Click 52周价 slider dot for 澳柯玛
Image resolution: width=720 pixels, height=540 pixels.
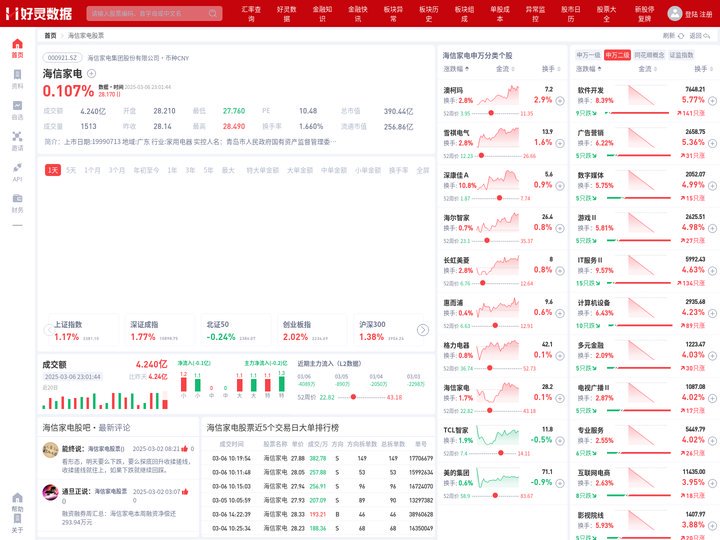[x=491, y=113]
